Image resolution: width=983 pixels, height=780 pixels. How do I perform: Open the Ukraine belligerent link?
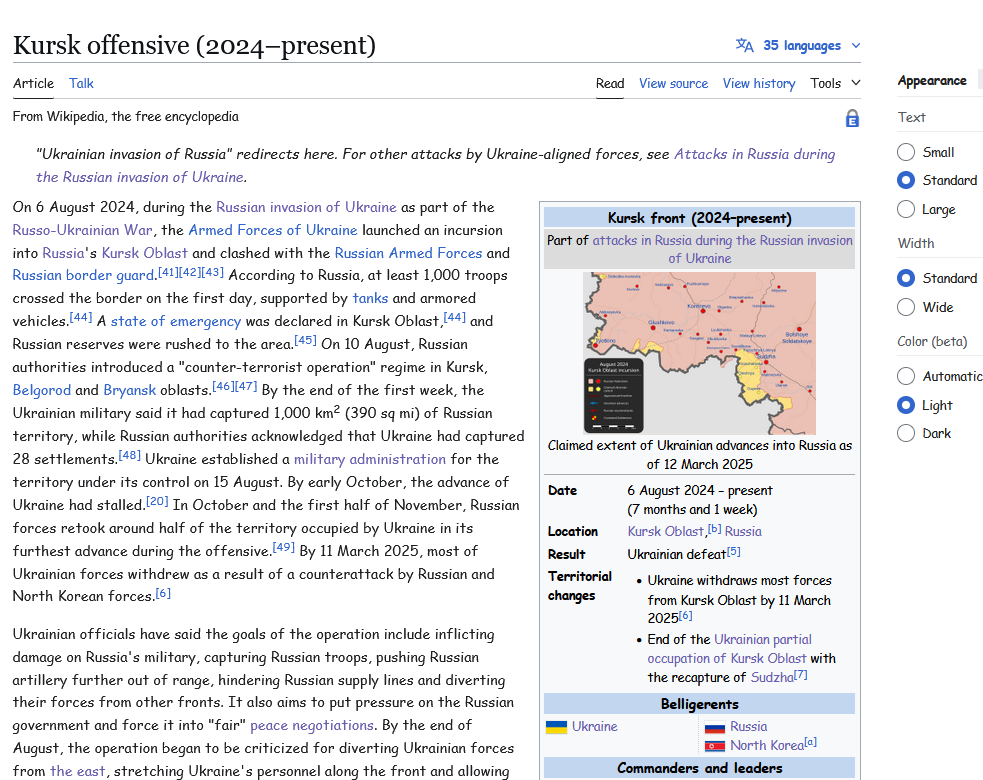tap(594, 727)
